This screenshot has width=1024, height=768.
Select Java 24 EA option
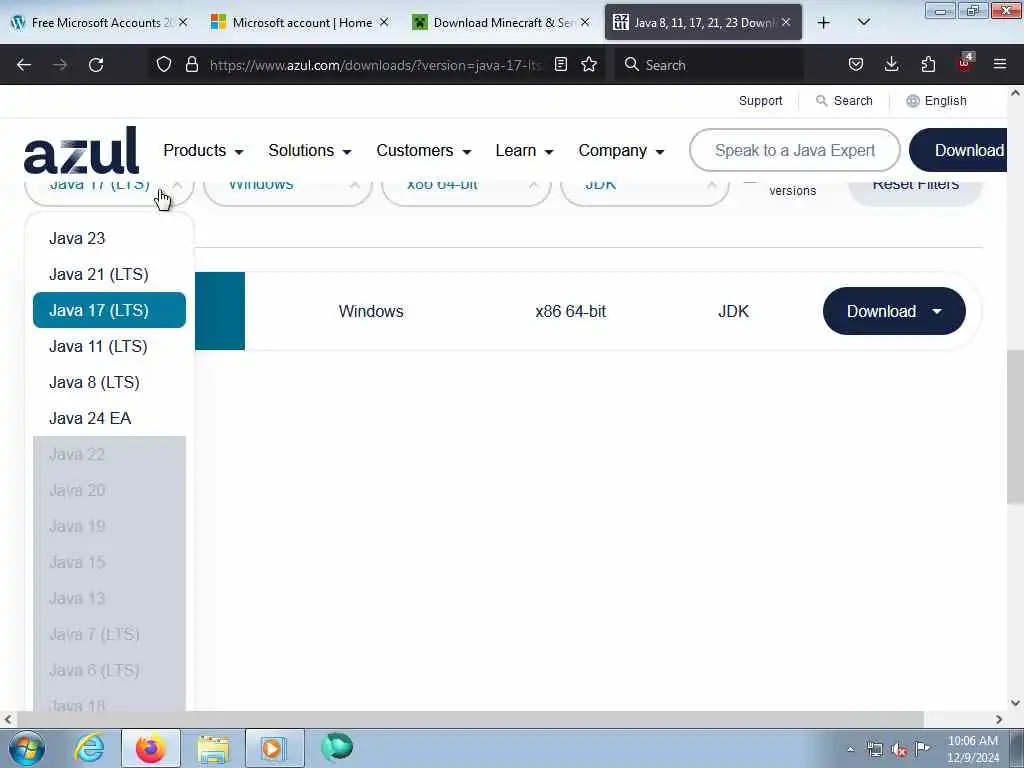tap(109, 418)
